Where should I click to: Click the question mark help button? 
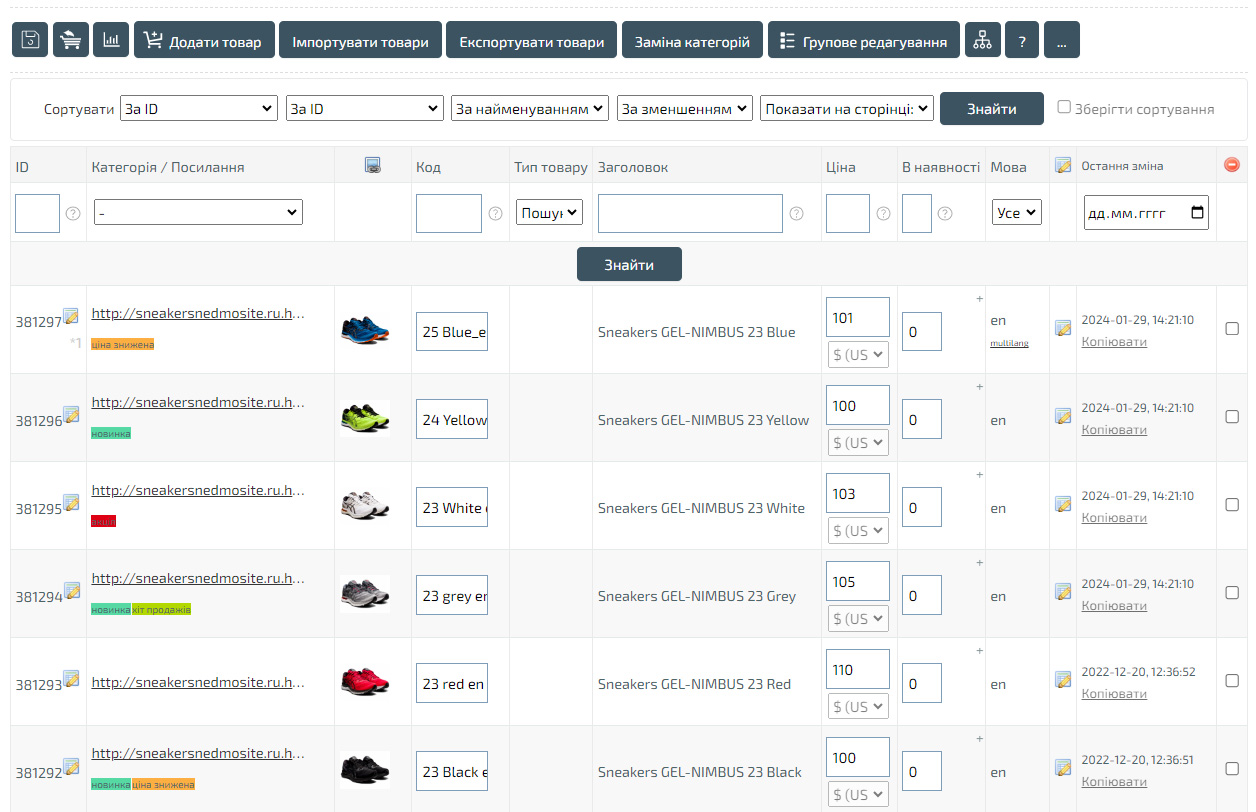(x=1022, y=41)
